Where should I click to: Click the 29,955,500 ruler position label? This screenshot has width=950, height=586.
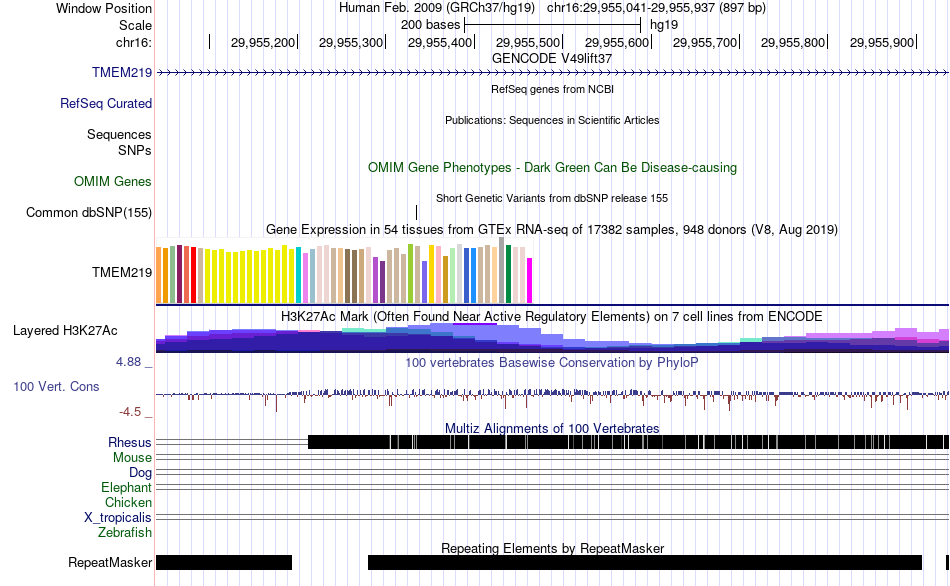528,42
